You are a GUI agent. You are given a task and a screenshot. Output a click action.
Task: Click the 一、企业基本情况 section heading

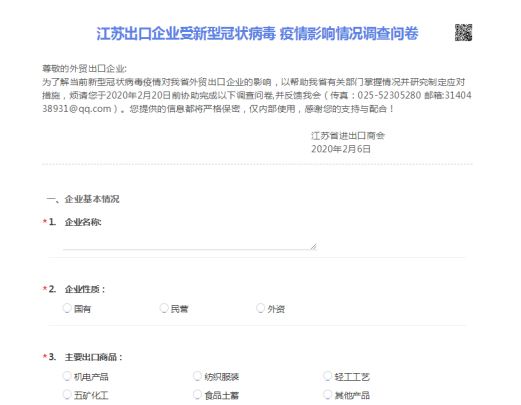pyautogui.click(x=83, y=199)
